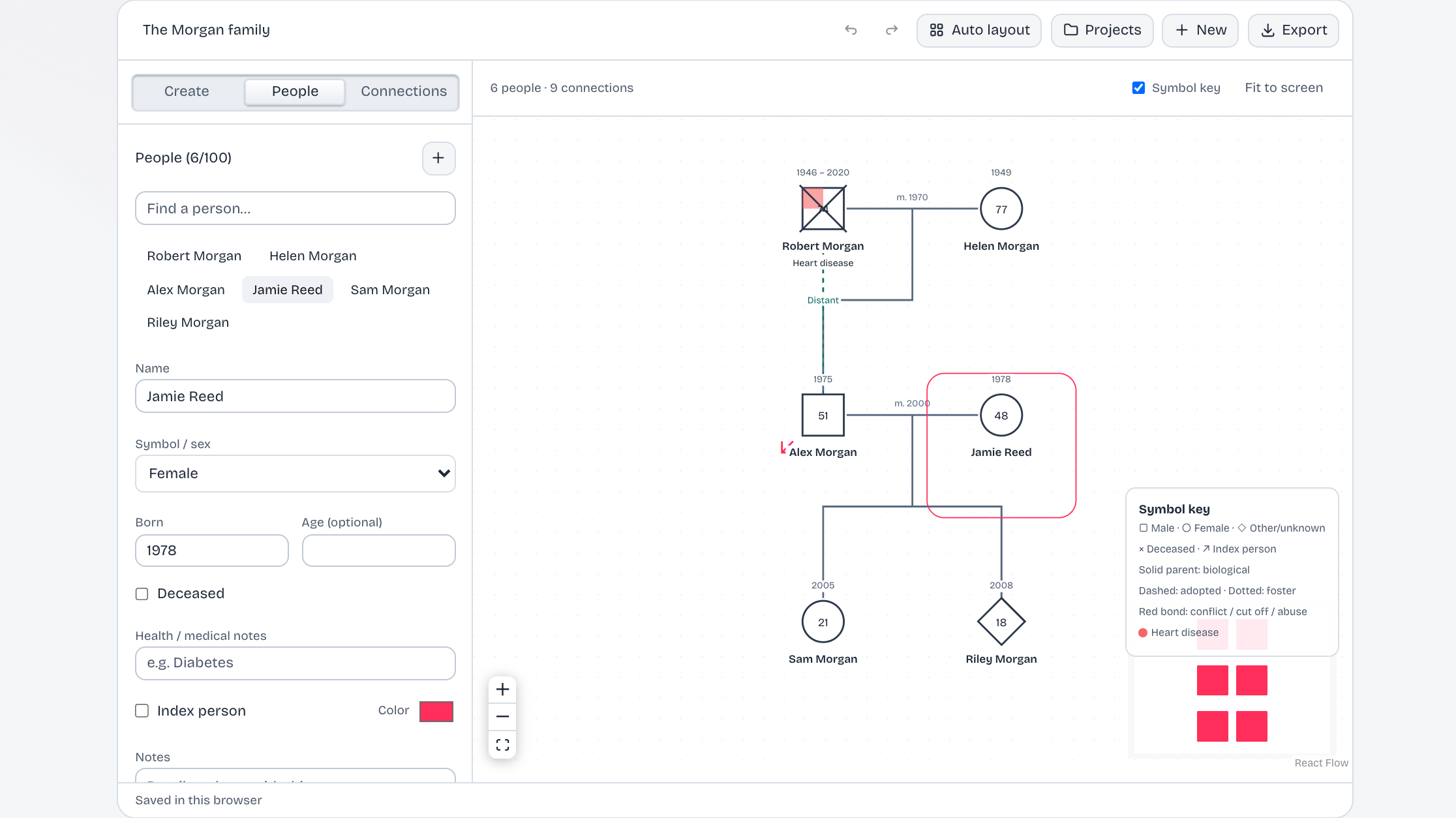Open the Symbol / sex dropdown
This screenshot has width=1456, height=818.
coord(296,474)
